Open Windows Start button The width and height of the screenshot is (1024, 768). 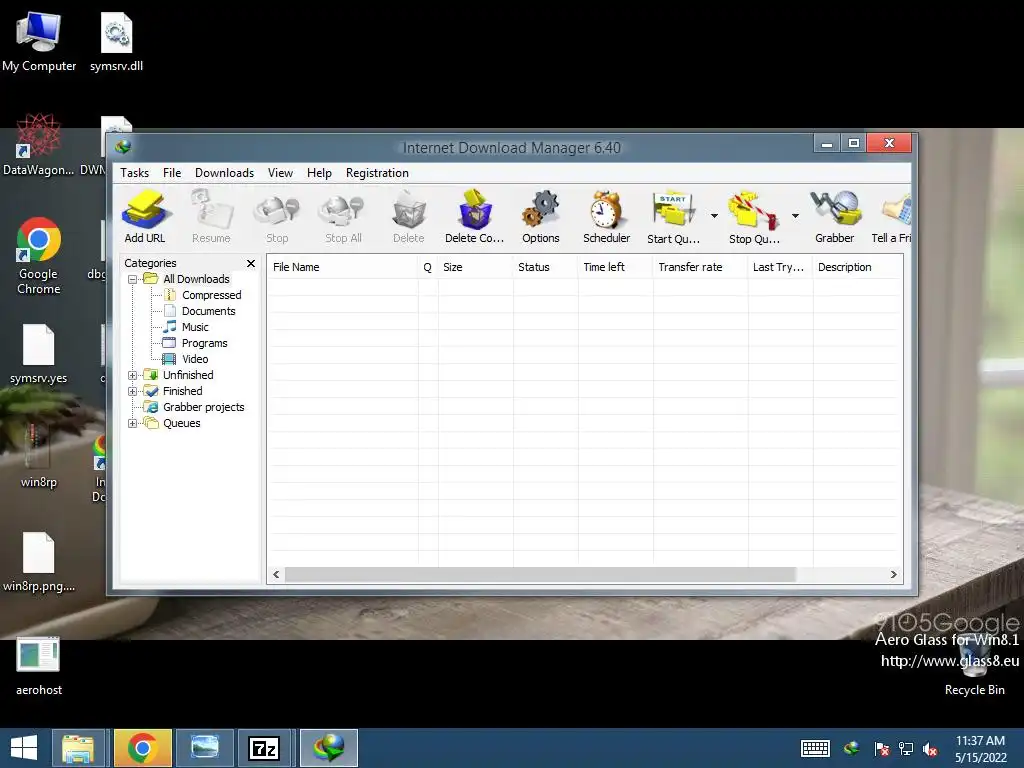(24, 748)
